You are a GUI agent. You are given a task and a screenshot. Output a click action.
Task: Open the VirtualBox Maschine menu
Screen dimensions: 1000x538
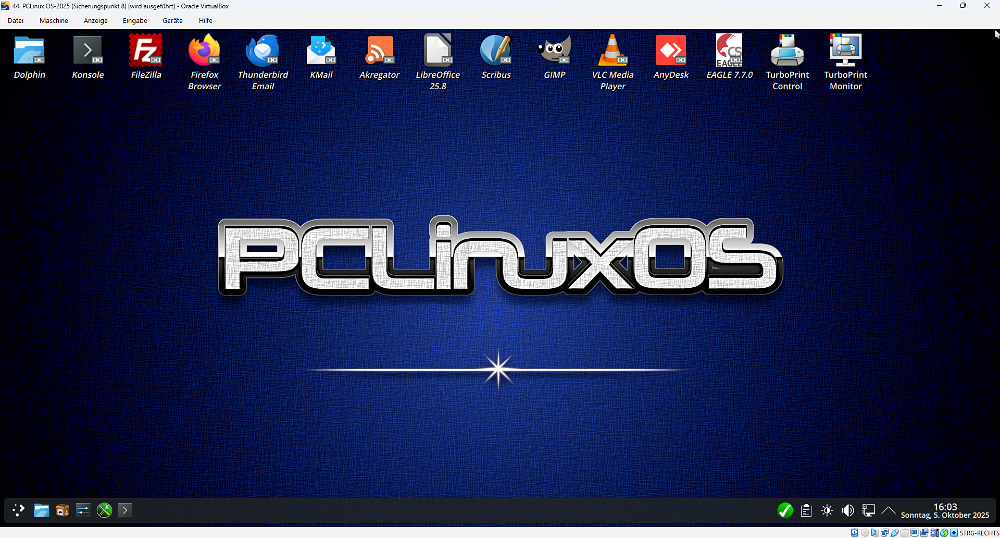point(54,20)
